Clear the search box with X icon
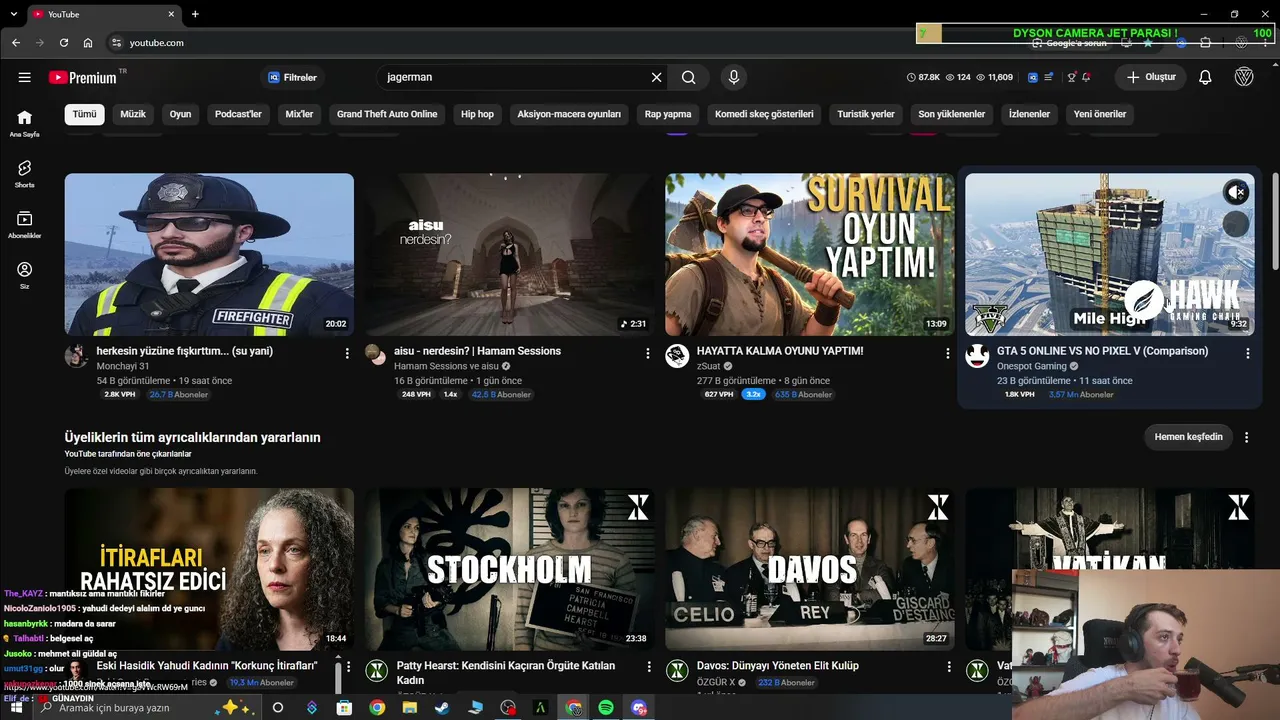 coord(657,77)
